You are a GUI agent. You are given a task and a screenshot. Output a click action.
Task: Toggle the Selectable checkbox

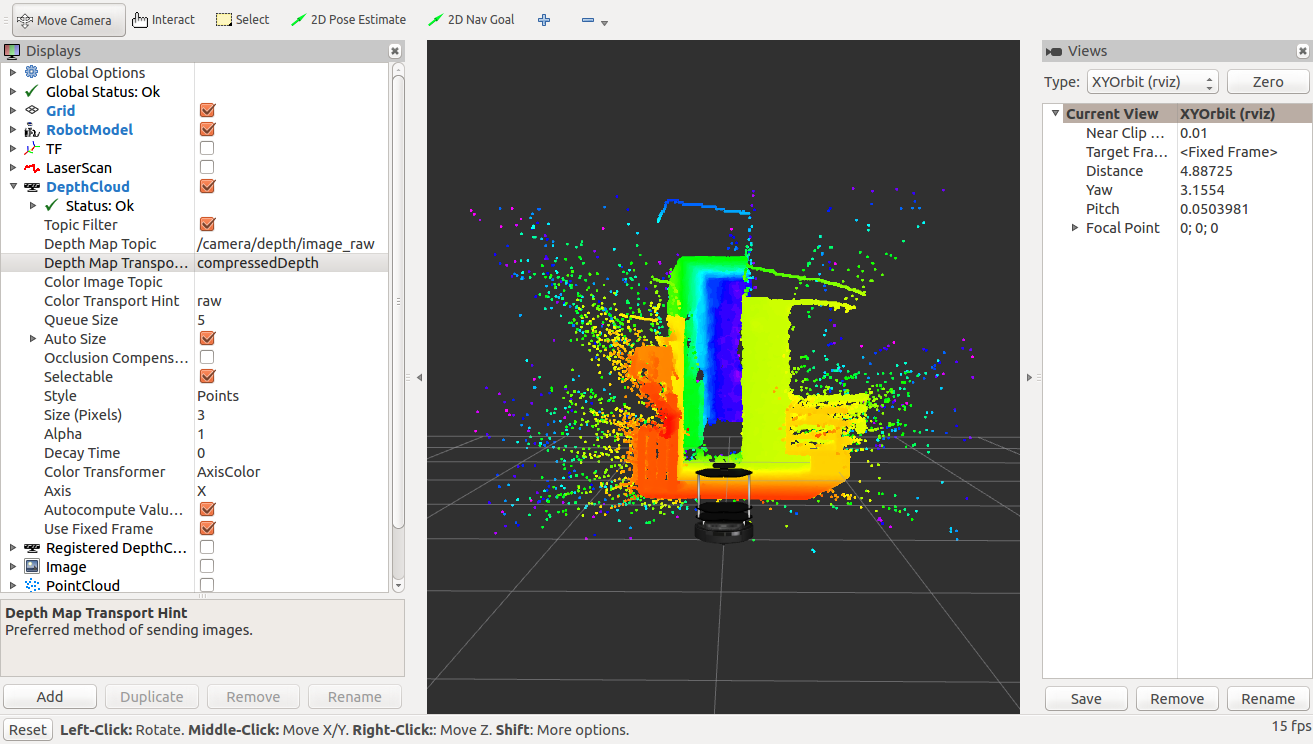[207, 376]
